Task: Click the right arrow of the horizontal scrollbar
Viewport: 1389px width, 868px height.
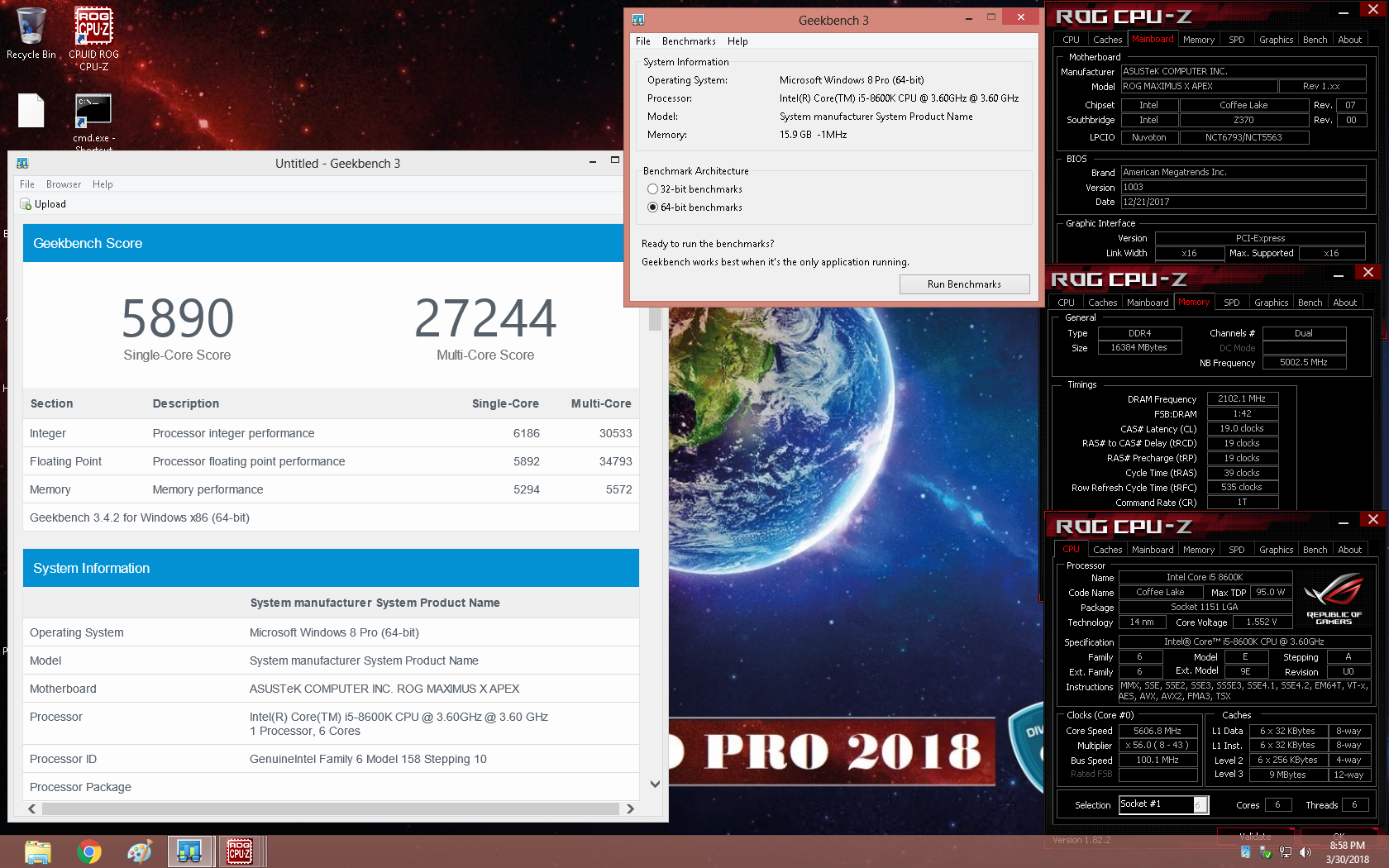Action: click(630, 809)
